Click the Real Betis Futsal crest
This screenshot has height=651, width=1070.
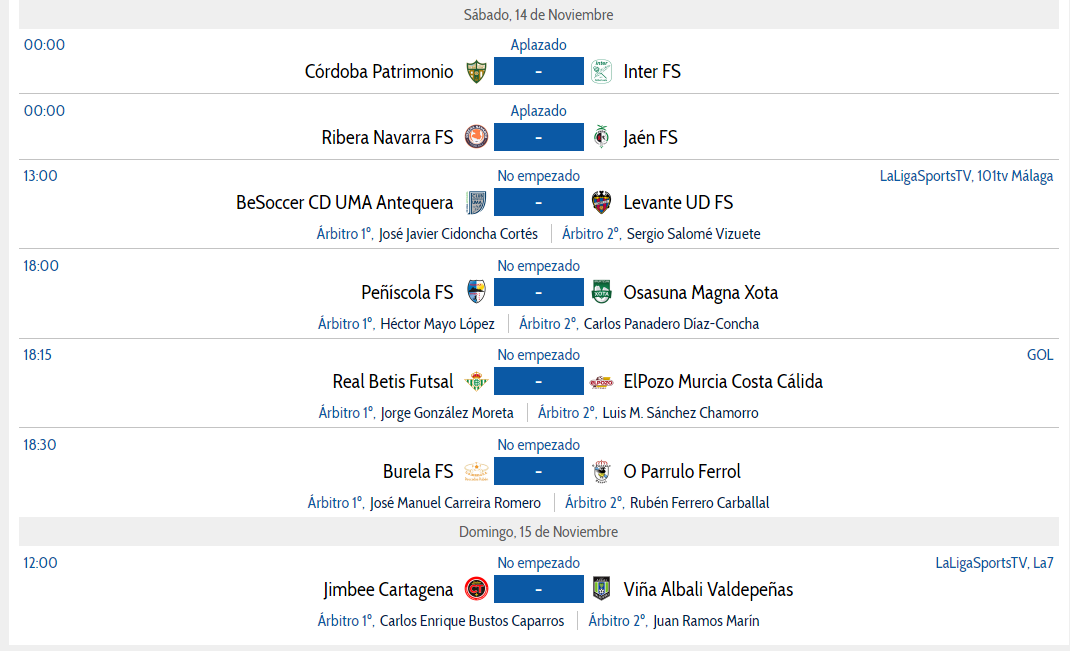pos(476,381)
